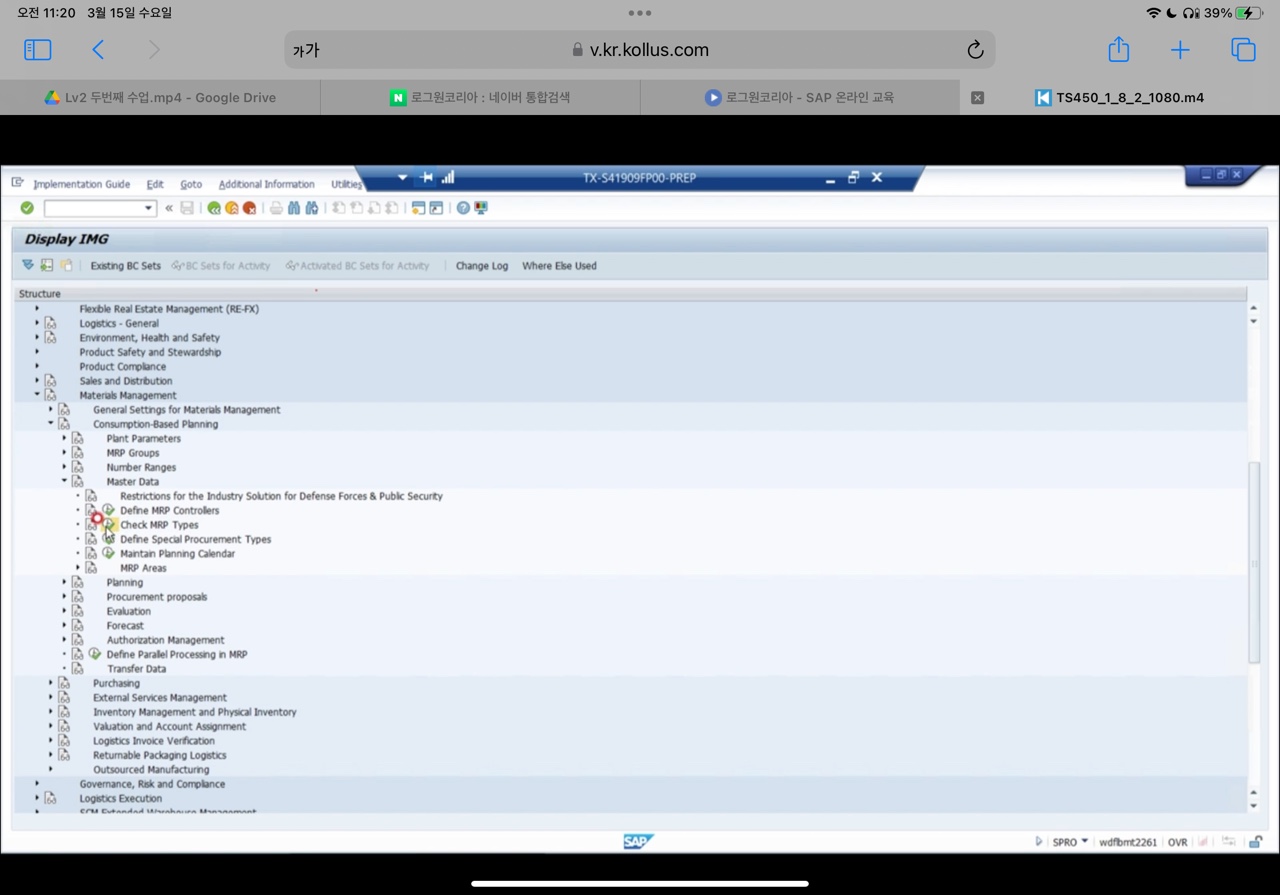Show the Safari sidebar

point(37,49)
